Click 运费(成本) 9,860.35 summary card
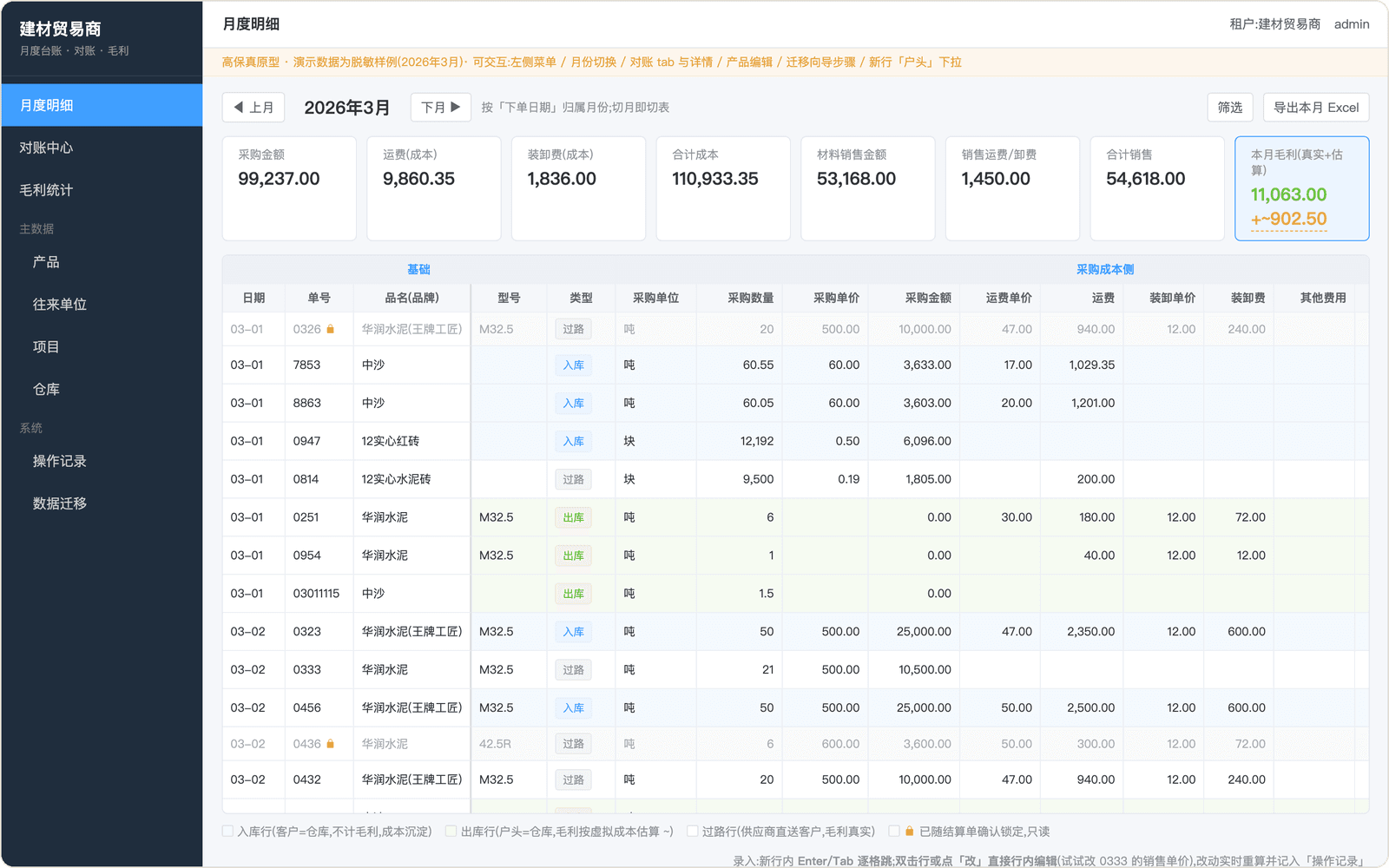Screen dimensions: 1389x868 pyautogui.click(x=434, y=188)
